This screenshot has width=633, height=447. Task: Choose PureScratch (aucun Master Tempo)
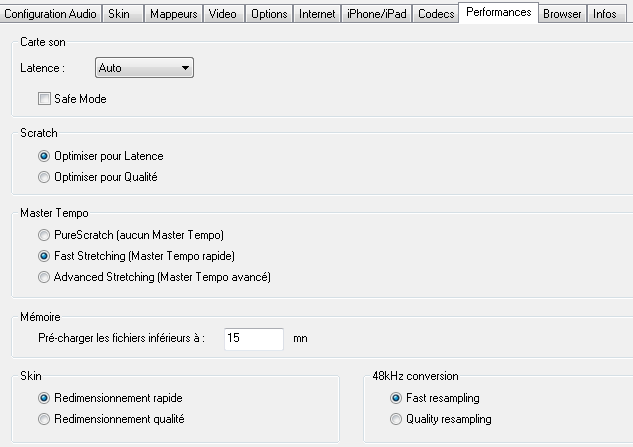pyautogui.click(x=44, y=235)
